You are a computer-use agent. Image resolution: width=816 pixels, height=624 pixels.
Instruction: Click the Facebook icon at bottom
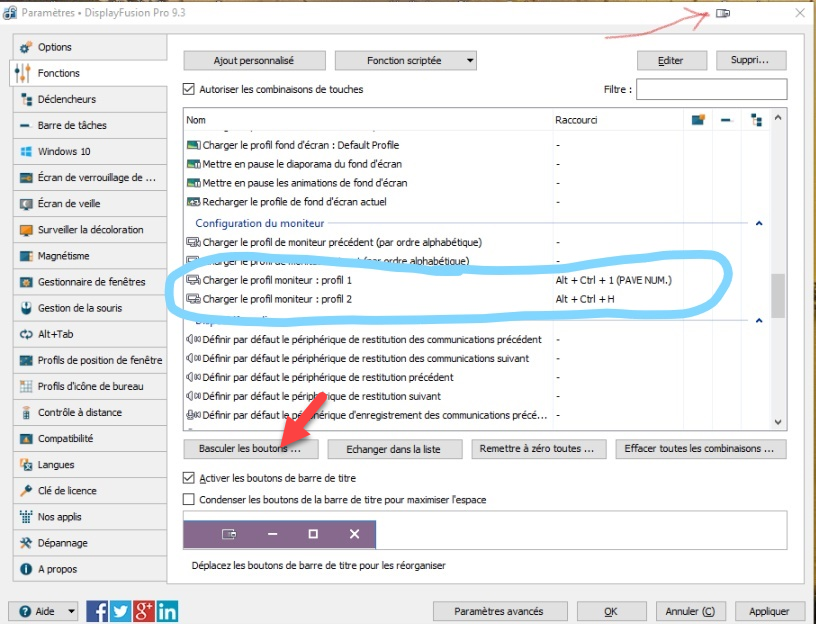tap(97, 610)
